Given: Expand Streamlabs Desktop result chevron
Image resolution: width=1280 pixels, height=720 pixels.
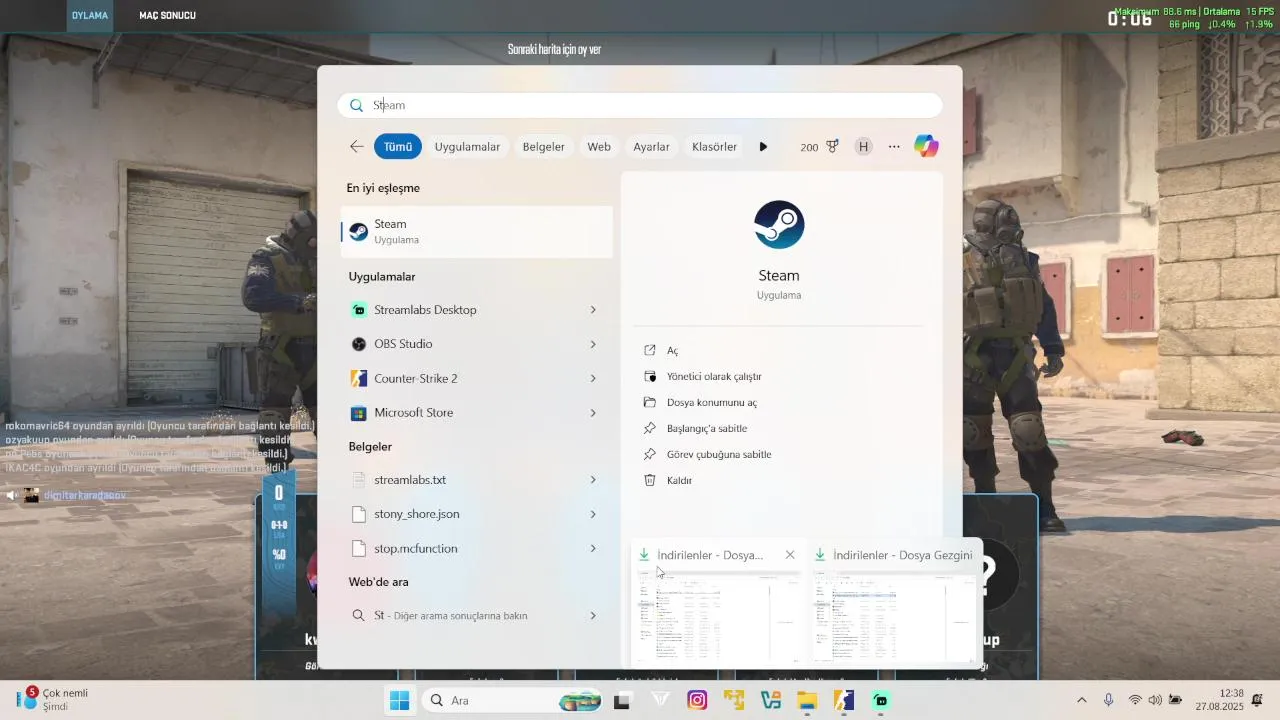Looking at the screenshot, I should click(593, 310).
